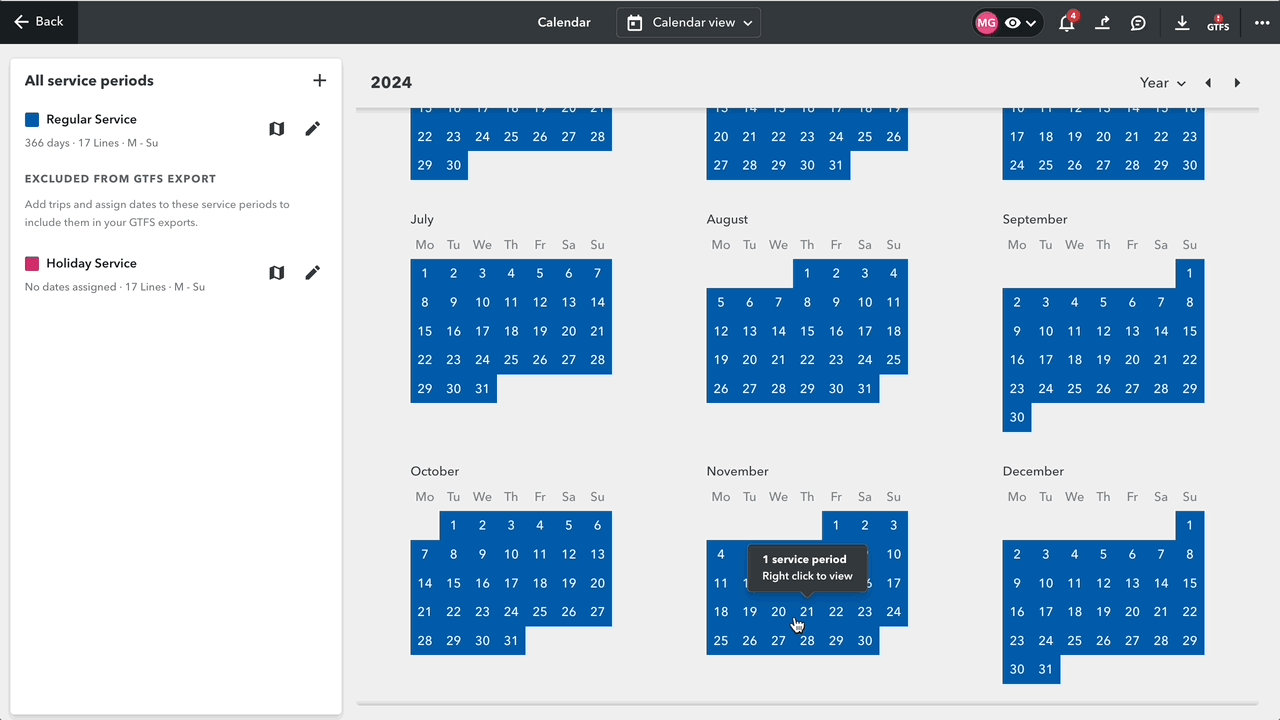Open the notifications bell with 4 alerts
Viewport: 1280px width, 720px height.
(x=1066, y=22)
